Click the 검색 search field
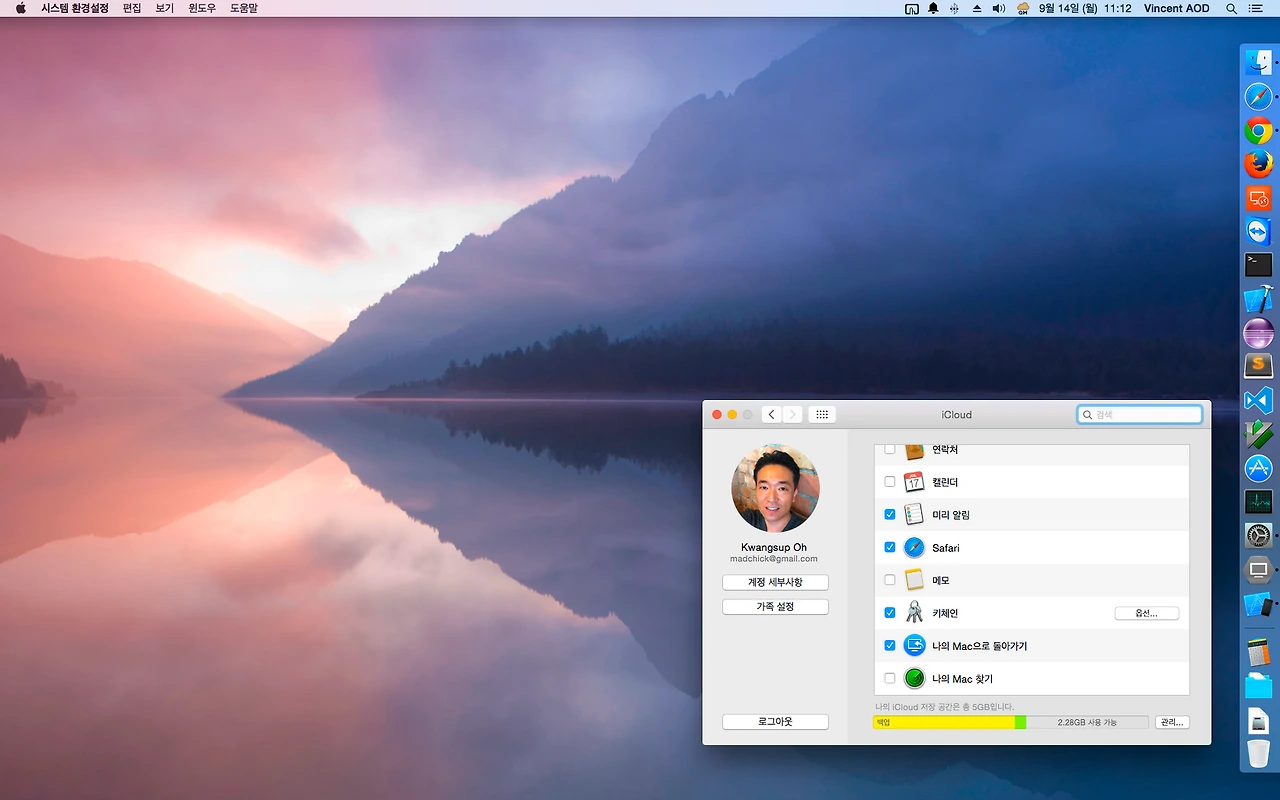Screen dimensions: 1280x800 tap(1146, 414)
